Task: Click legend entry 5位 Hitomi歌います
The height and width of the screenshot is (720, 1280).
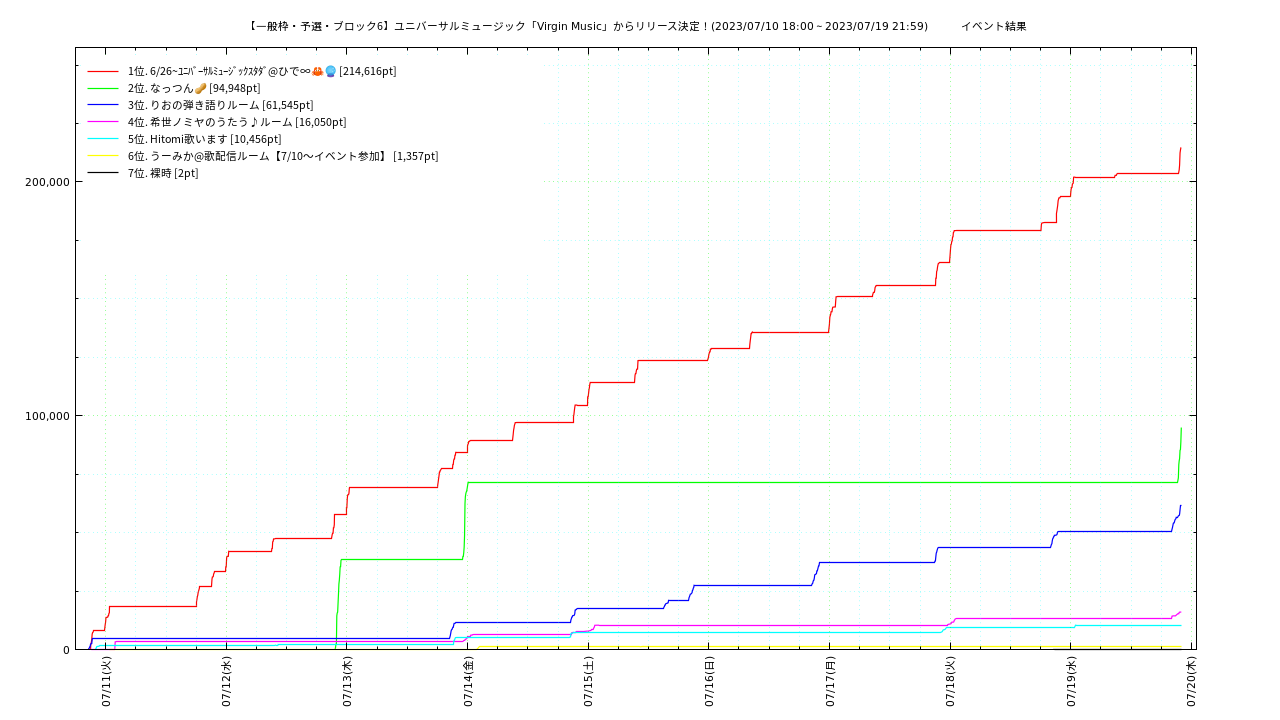Action: pyautogui.click(x=204, y=139)
